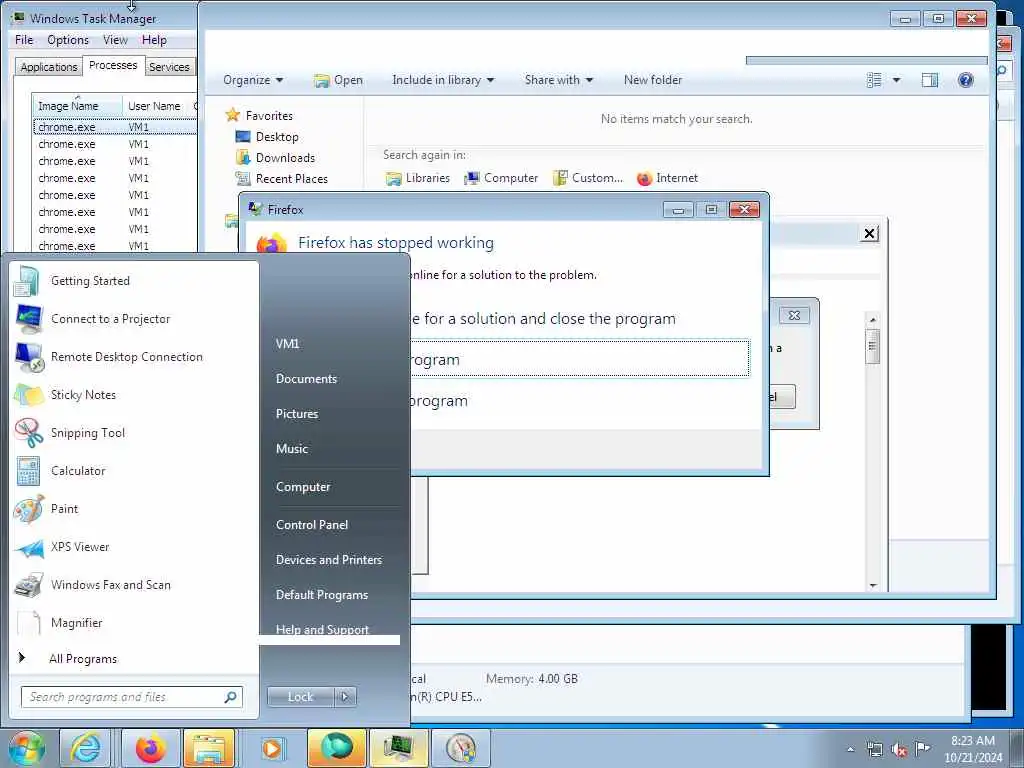1024x768 pixels.
Task: Expand Include in library dropdown
Action: [443, 80]
